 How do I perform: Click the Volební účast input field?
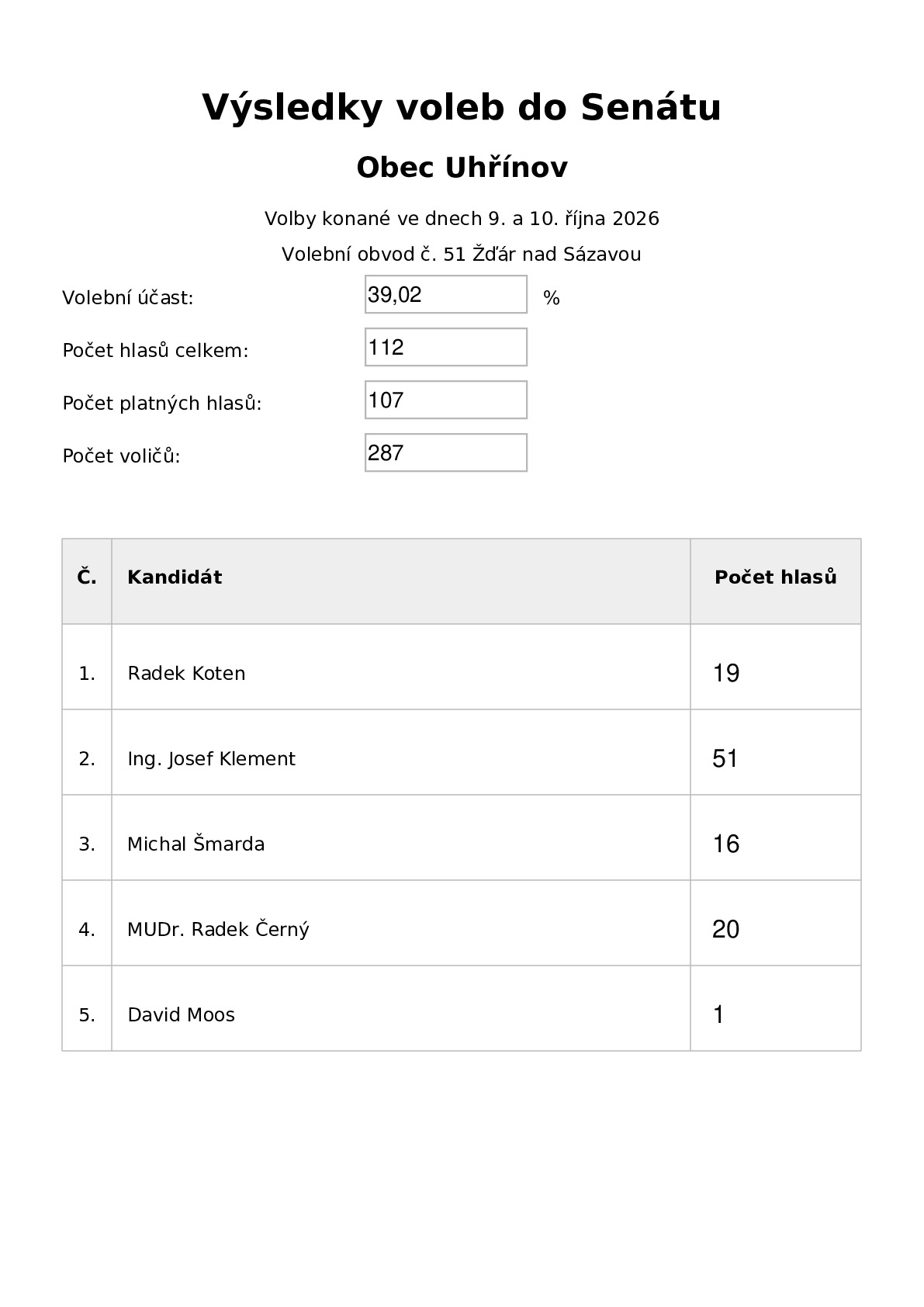point(446,294)
